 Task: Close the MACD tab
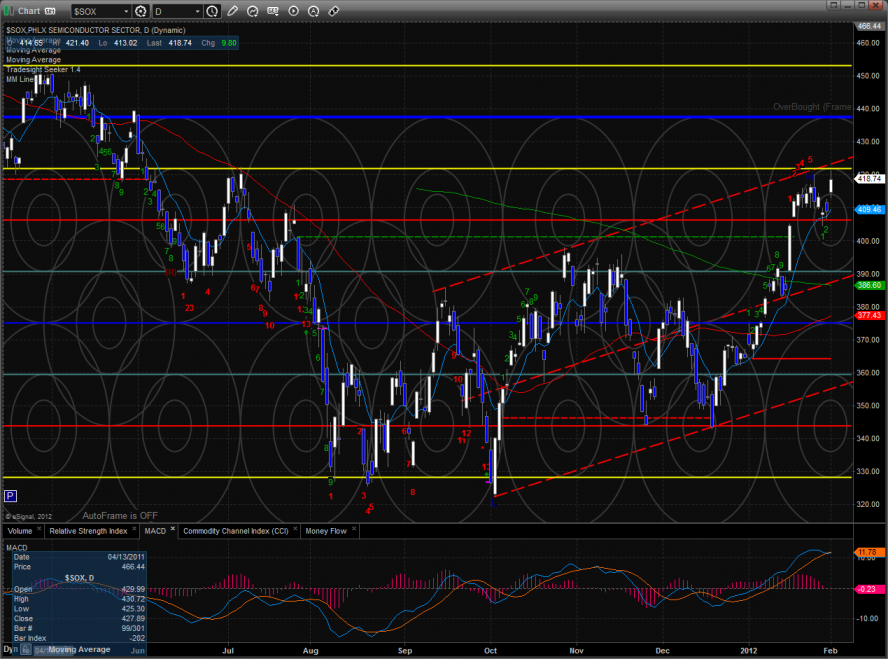click(x=173, y=529)
